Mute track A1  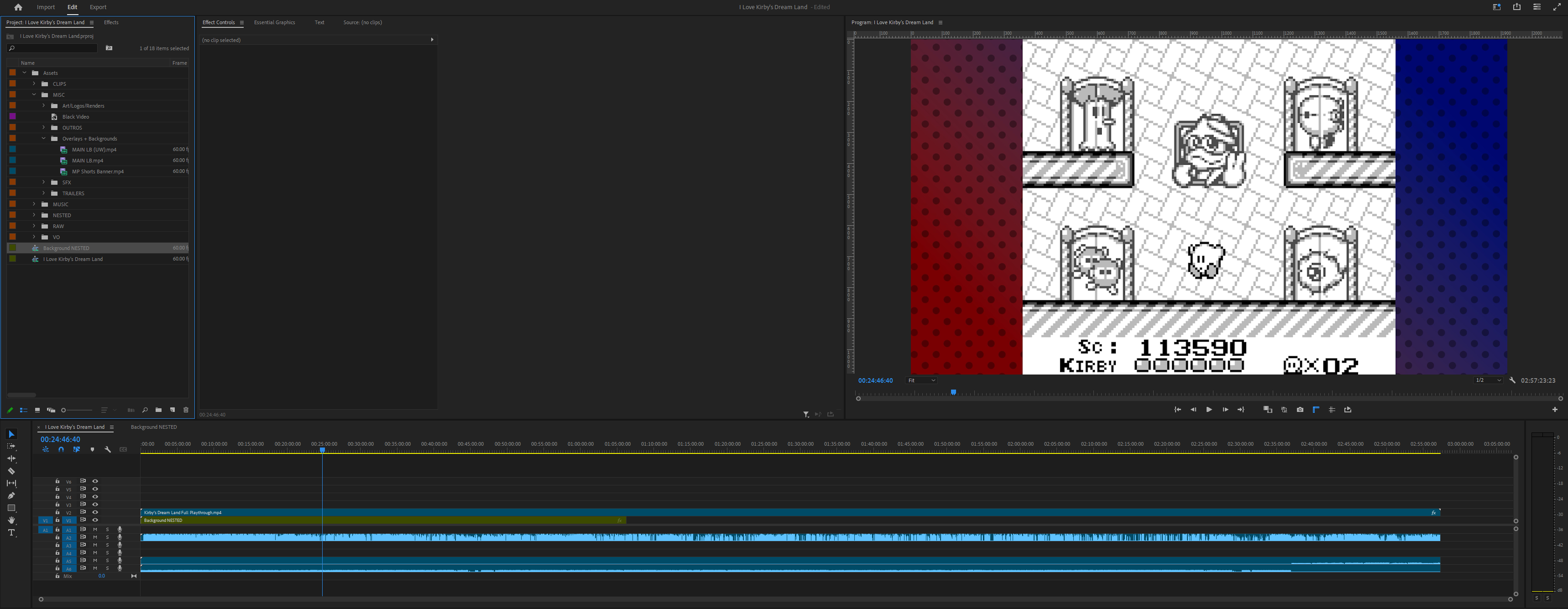tap(95, 530)
